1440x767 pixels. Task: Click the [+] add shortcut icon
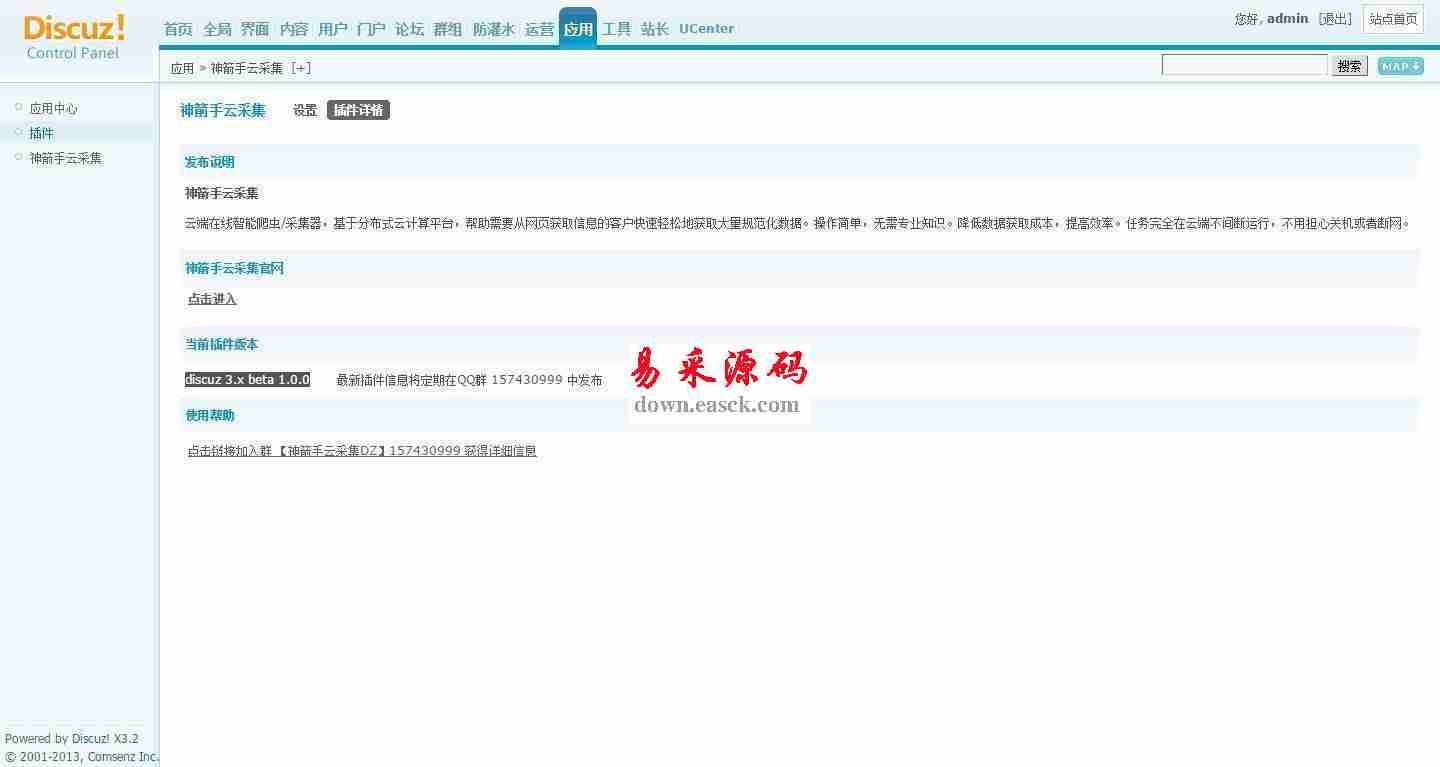click(301, 68)
